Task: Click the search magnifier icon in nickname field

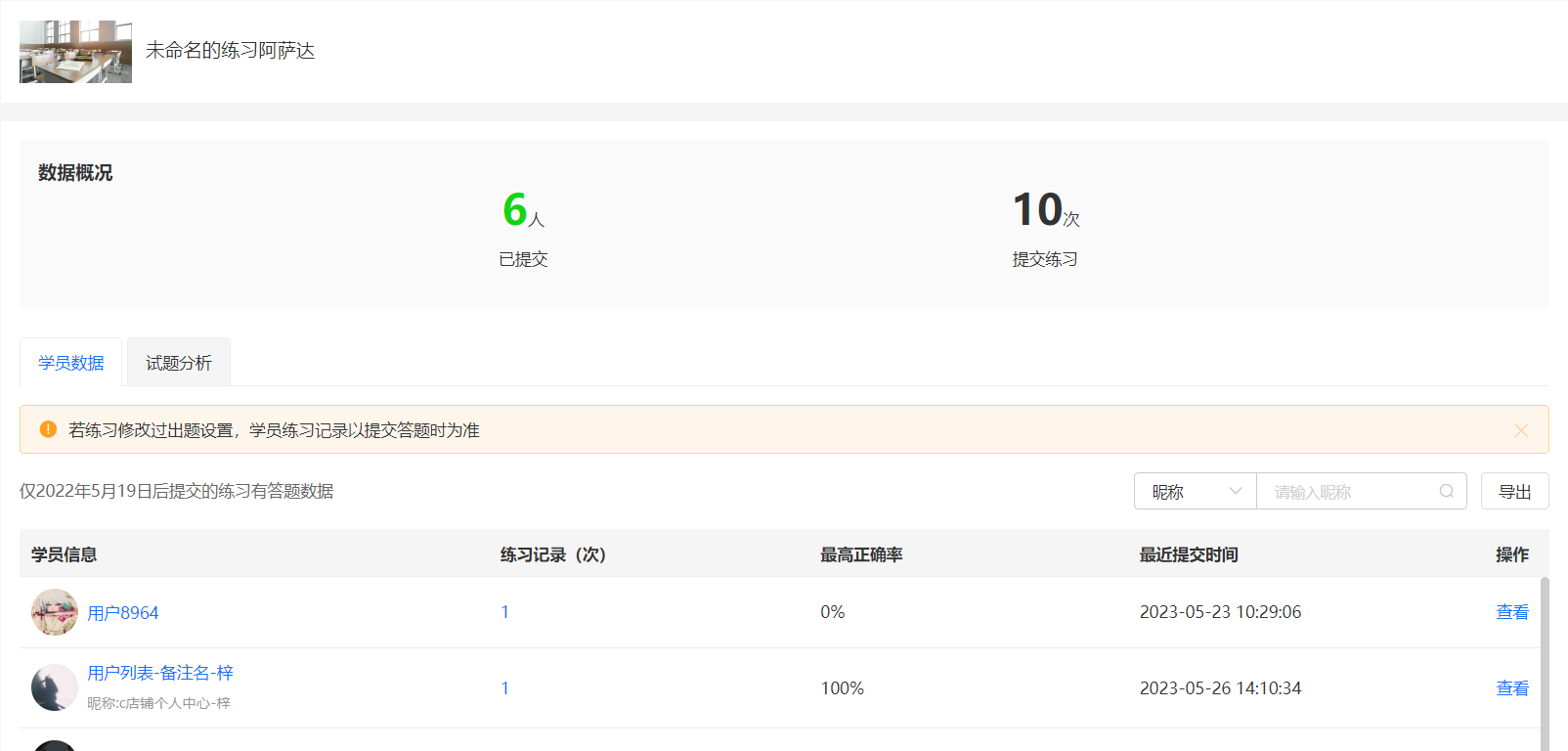Action: tap(1446, 492)
